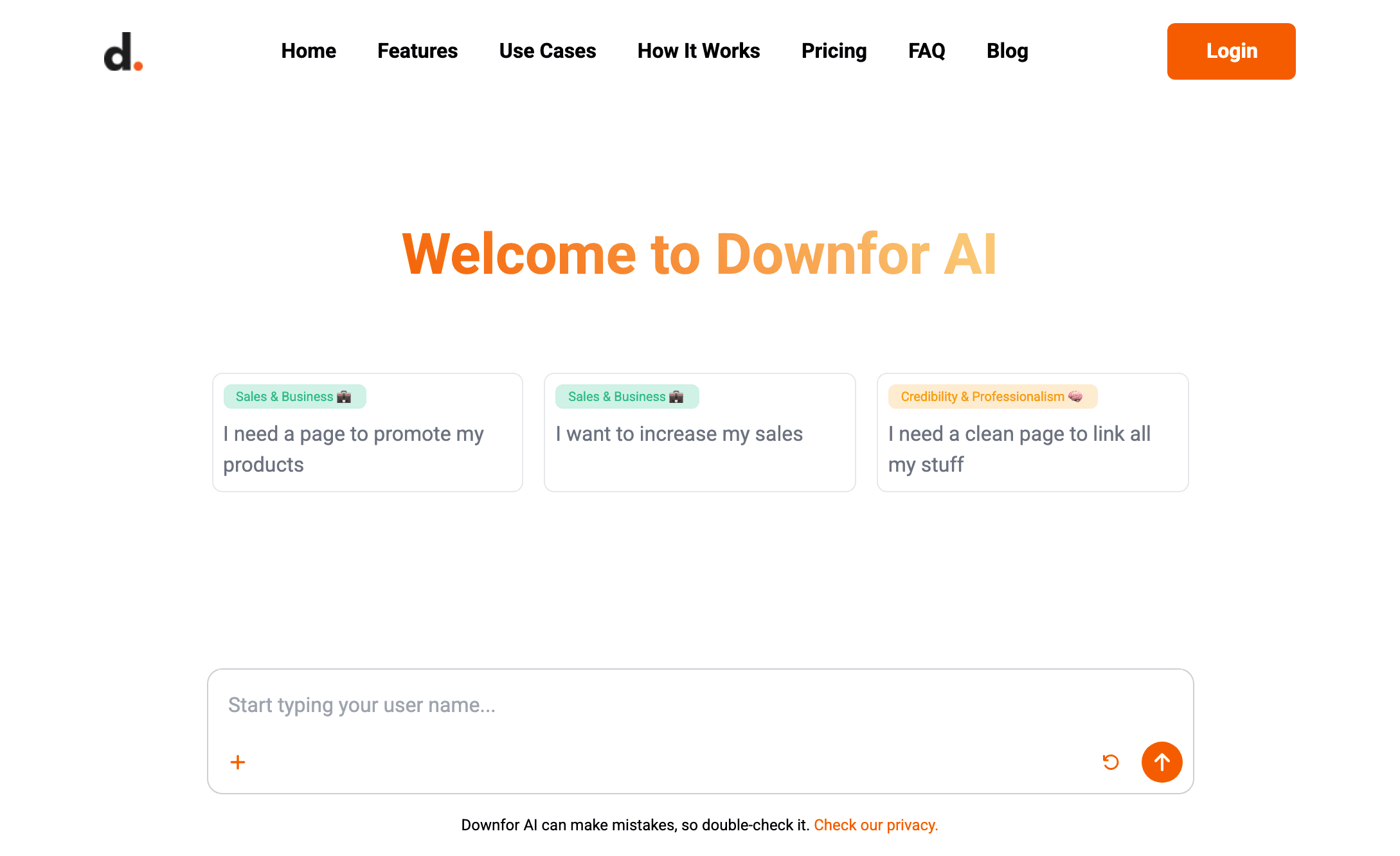The width and height of the screenshot is (1400, 856).
Task: Click first Sales & Business tag badge
Action: click(x=294, y=397)
